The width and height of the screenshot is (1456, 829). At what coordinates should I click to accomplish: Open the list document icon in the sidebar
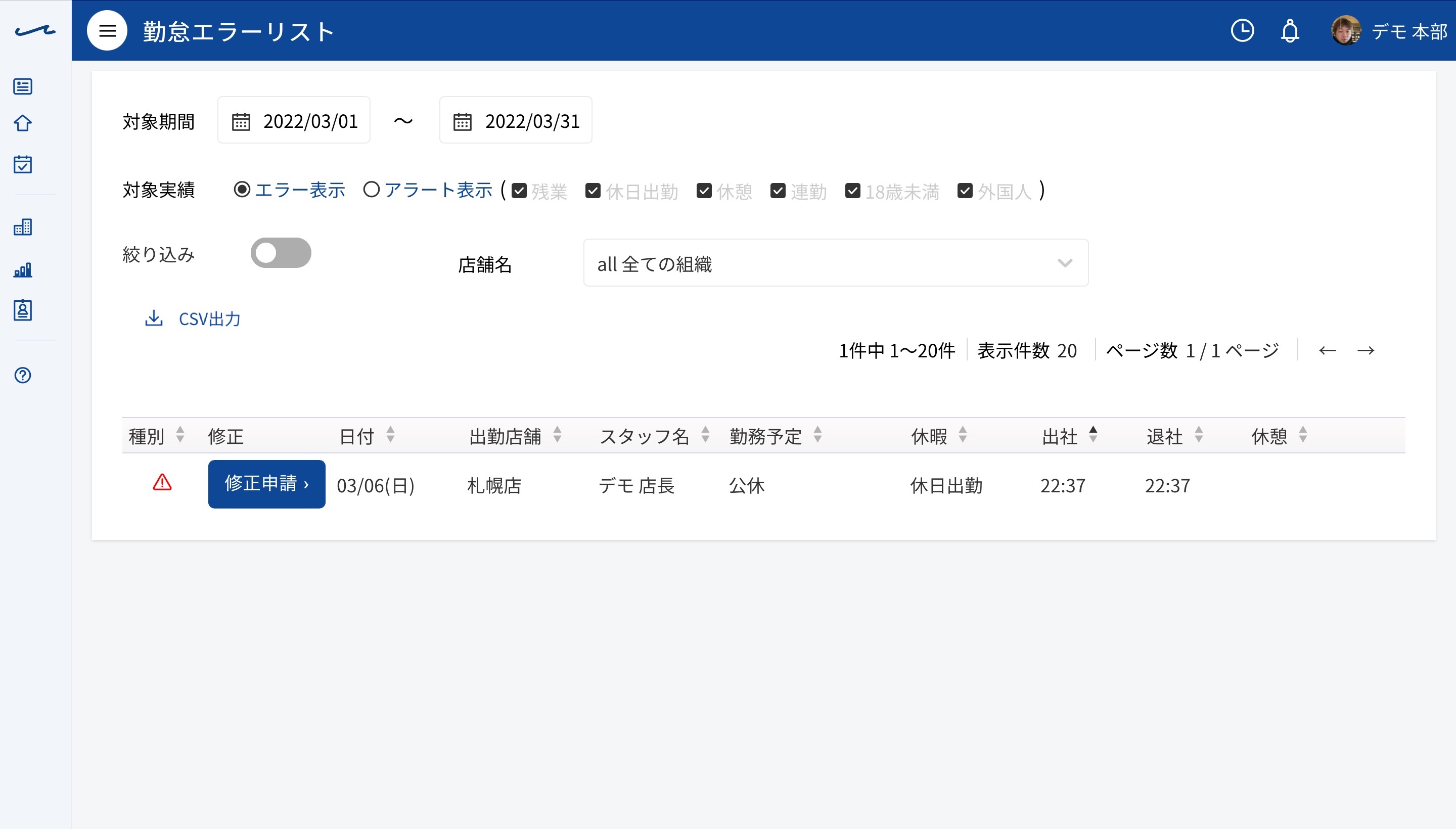pyautogui.click(x=23, y=86)
